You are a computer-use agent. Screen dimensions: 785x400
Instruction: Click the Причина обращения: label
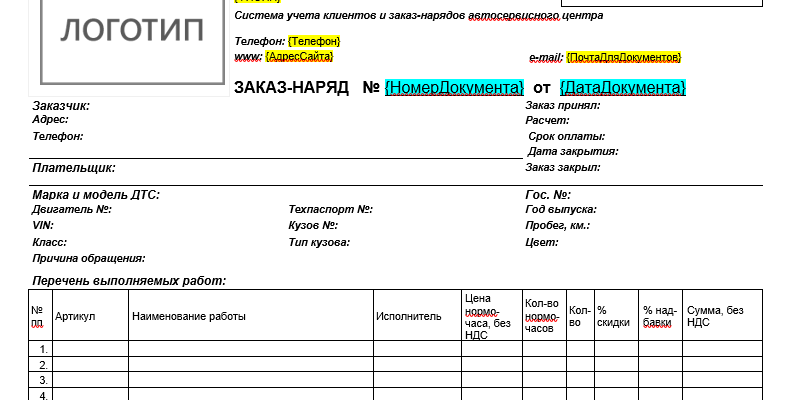[x=89, y=258]
